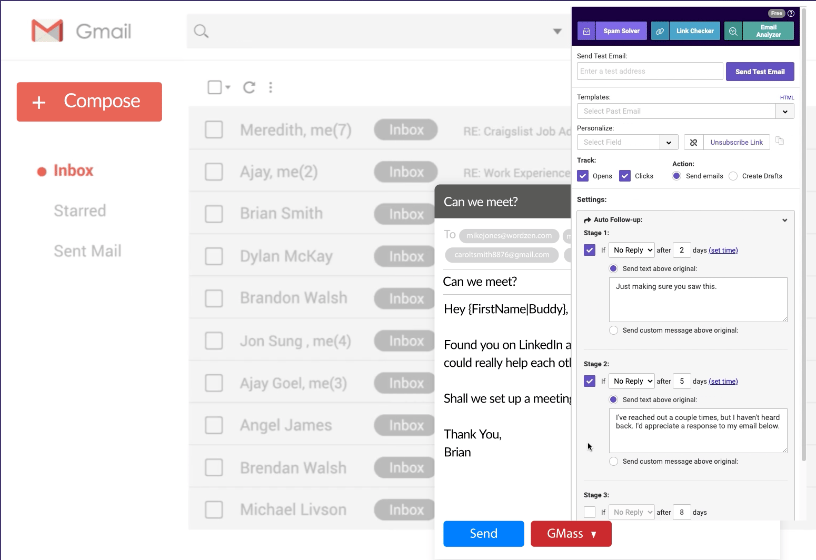The image size is (816, 560).
Task: Click the Stage 1 follow-up message textarea
Action: 698,299
